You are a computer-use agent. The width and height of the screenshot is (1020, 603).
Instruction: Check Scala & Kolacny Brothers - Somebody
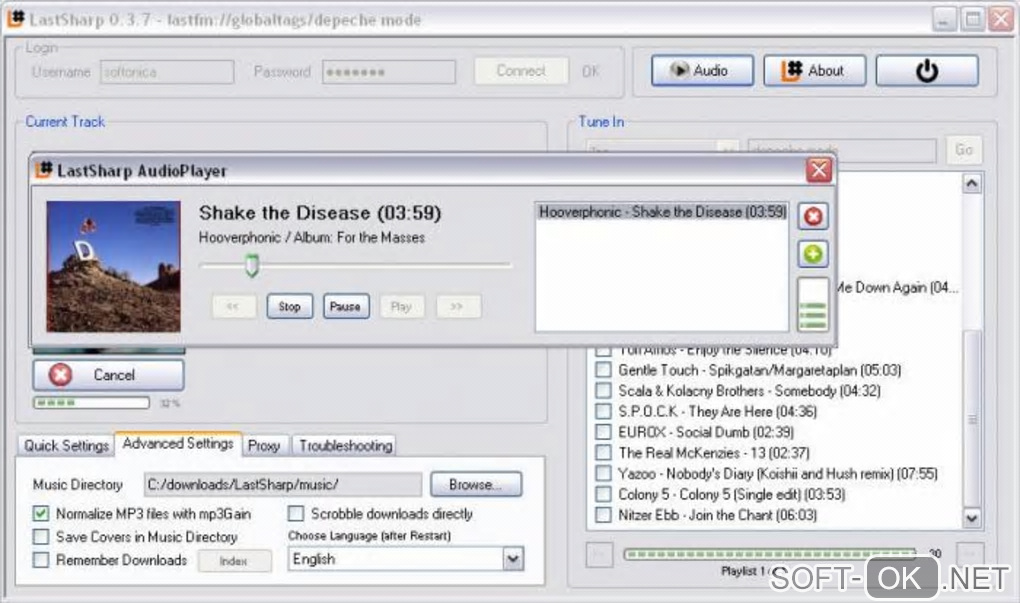coord(604,391)
